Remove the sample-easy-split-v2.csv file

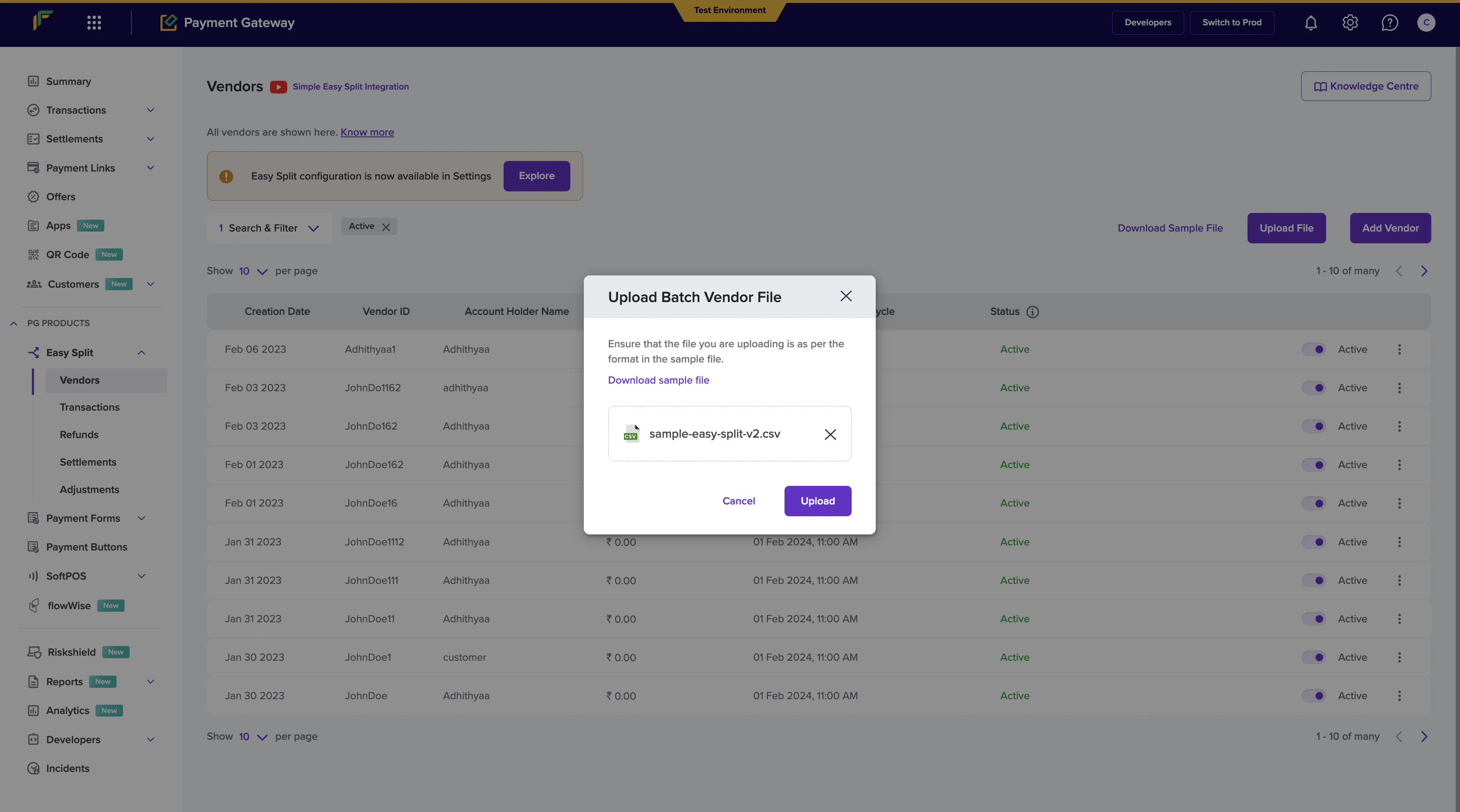click(830, 434)
